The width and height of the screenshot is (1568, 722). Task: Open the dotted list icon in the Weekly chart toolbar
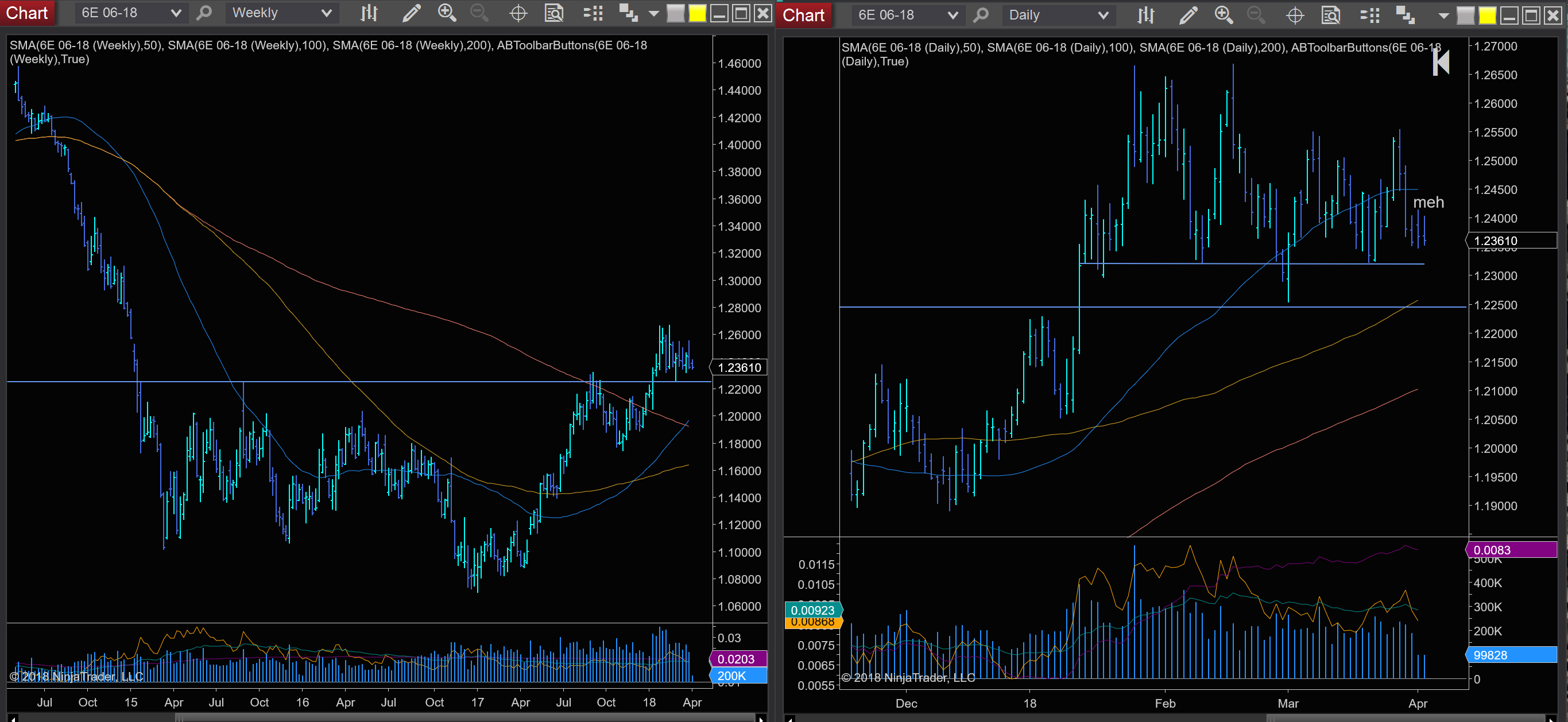point(593,13)
